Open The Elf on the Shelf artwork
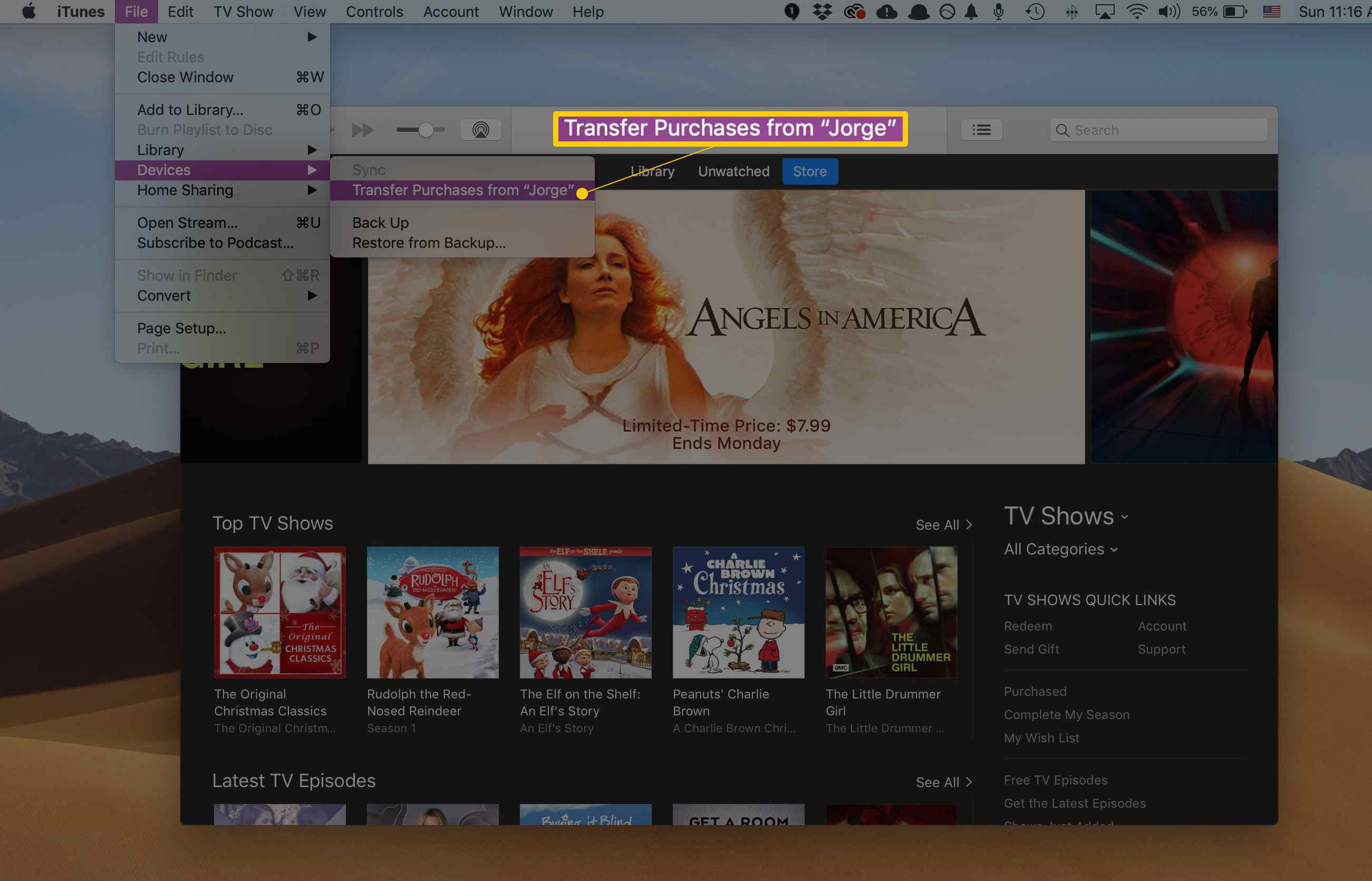1372x881 pixels. 585,612
